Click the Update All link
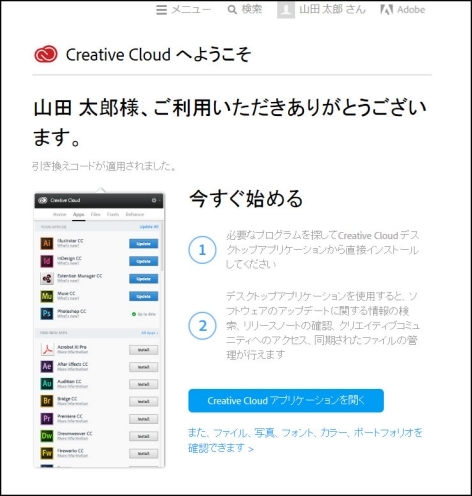 click(x=149, y=227)
